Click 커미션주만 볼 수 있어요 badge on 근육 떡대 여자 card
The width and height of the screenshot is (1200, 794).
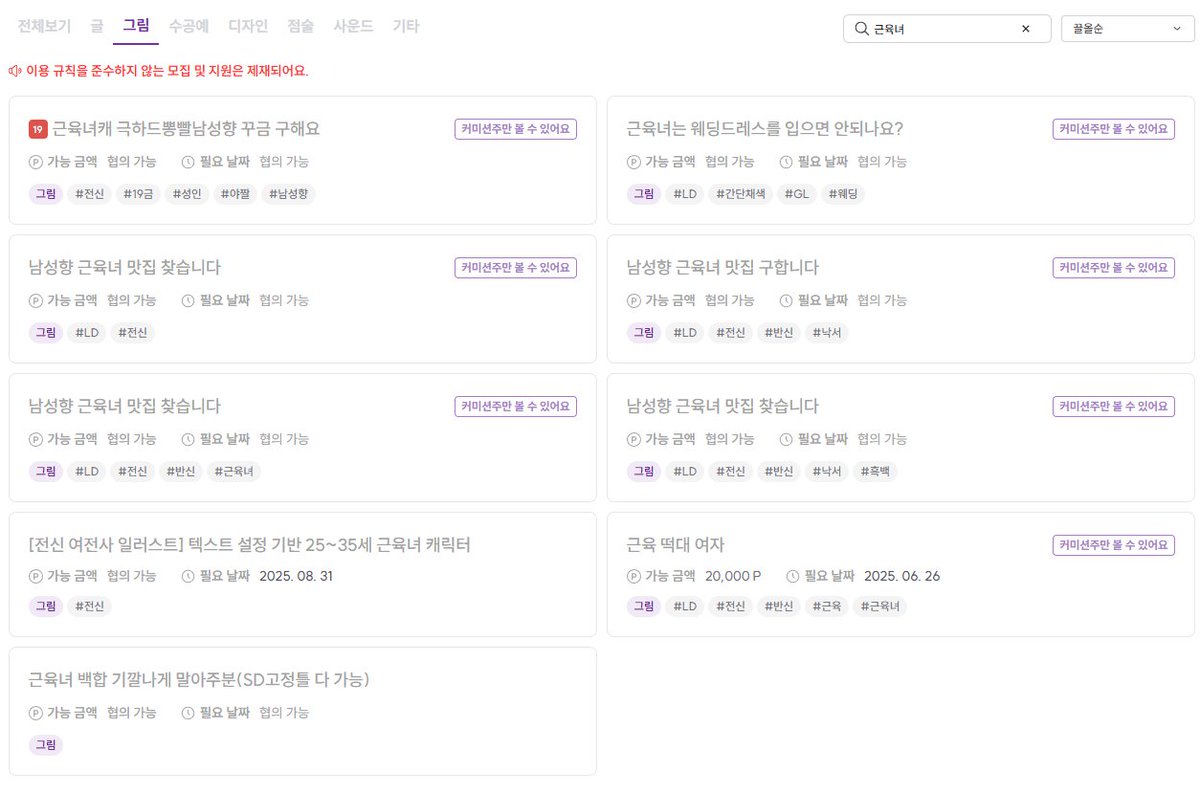1114,545
